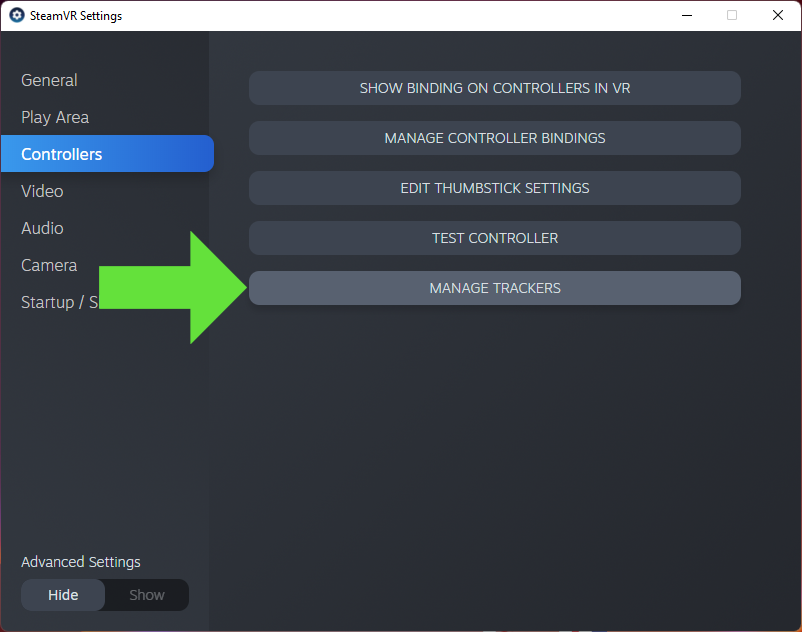Click the Advanced Settings label
Image resolution: width=802 pixels, height=632 pixels.
[80, 562]
